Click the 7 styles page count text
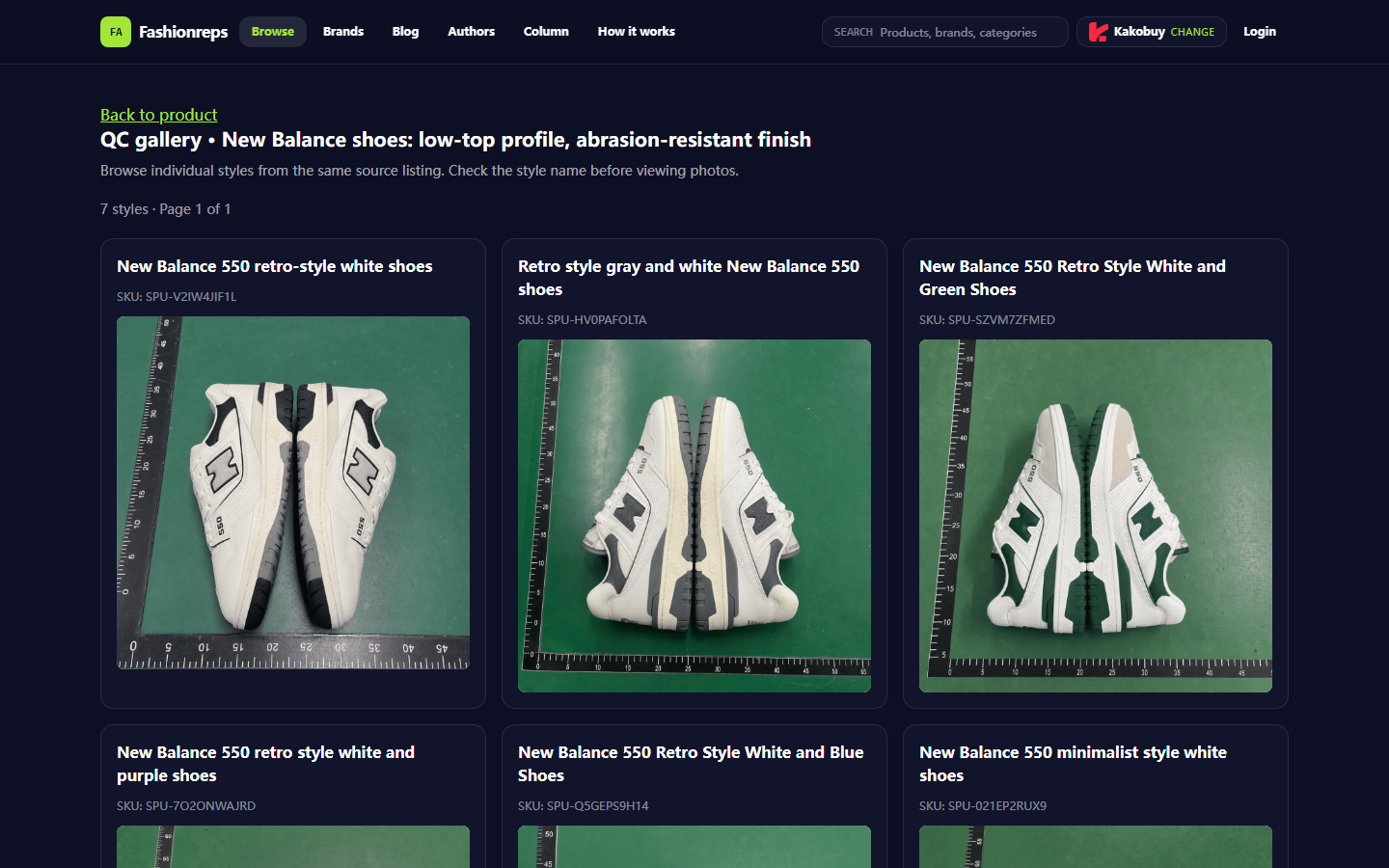Screen dimensions: 1389x868 coord(166,209)
